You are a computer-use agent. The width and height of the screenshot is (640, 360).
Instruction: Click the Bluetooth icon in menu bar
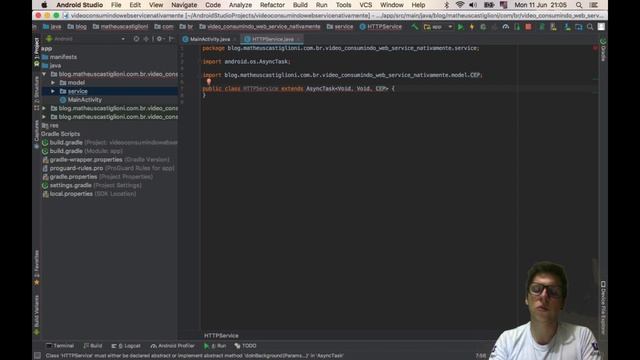447,5
